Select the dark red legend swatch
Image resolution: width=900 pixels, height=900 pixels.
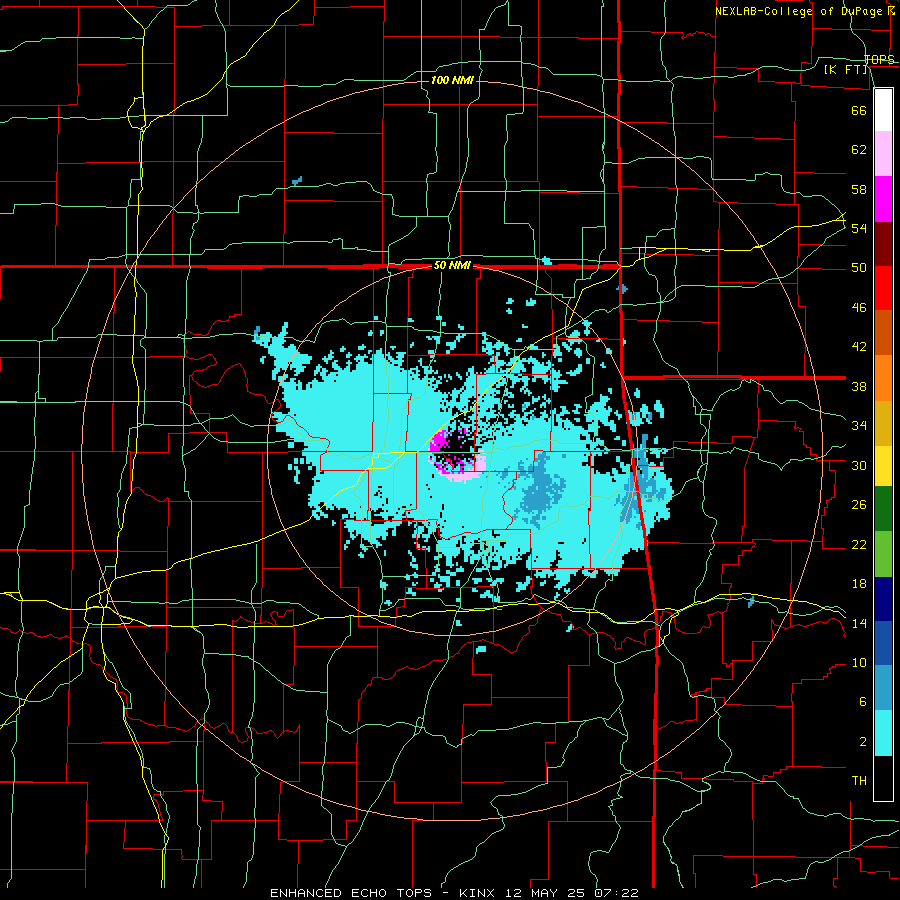tap(883, 243)
